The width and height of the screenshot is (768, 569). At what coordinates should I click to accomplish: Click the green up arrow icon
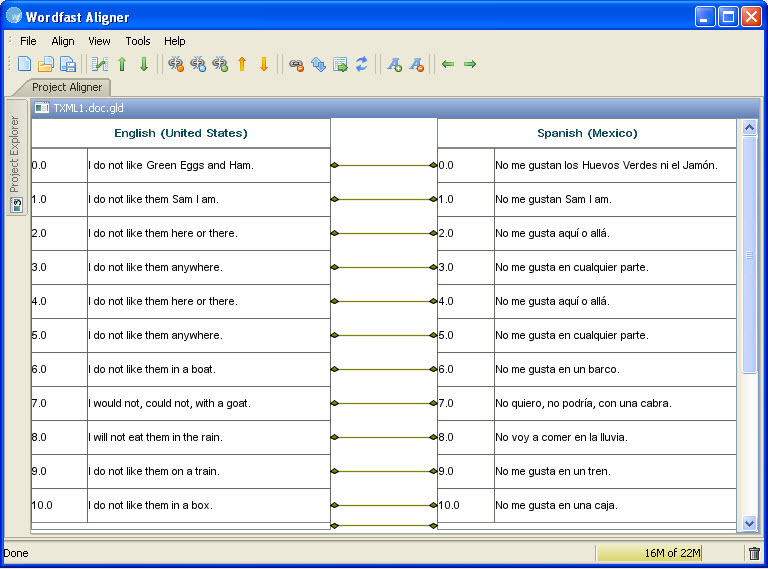pos(122,64)
